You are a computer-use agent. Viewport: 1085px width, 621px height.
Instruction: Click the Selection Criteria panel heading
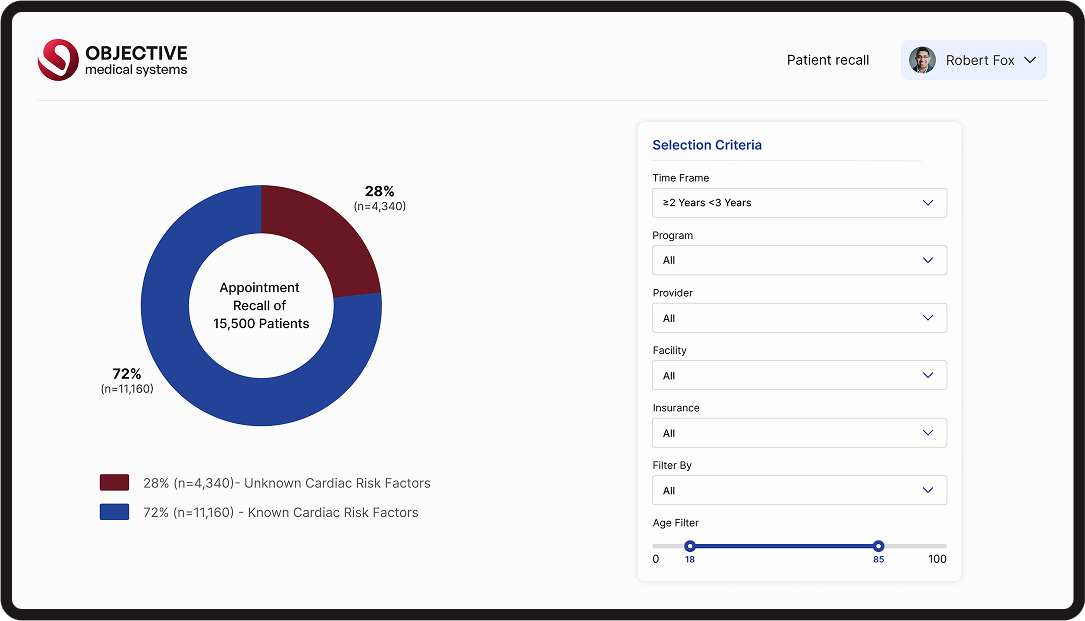(707, 145)
